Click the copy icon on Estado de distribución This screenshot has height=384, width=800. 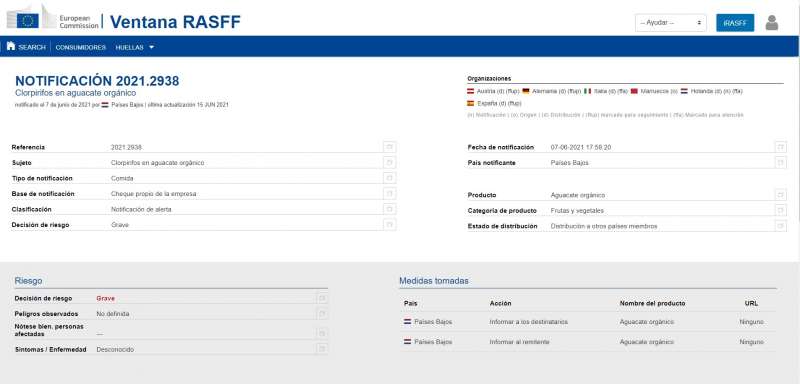coord(780,226)
